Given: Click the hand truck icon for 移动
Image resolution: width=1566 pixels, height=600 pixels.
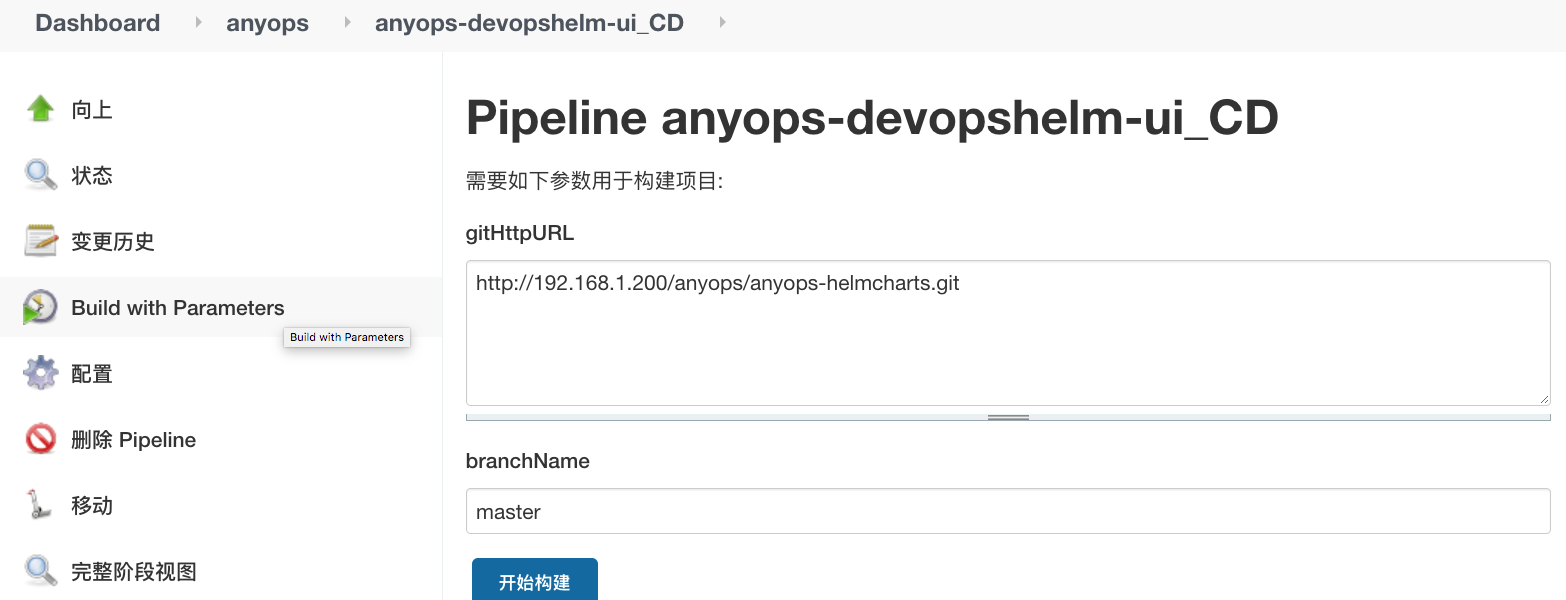Looking at the screenshot, I should pos(40,505).
